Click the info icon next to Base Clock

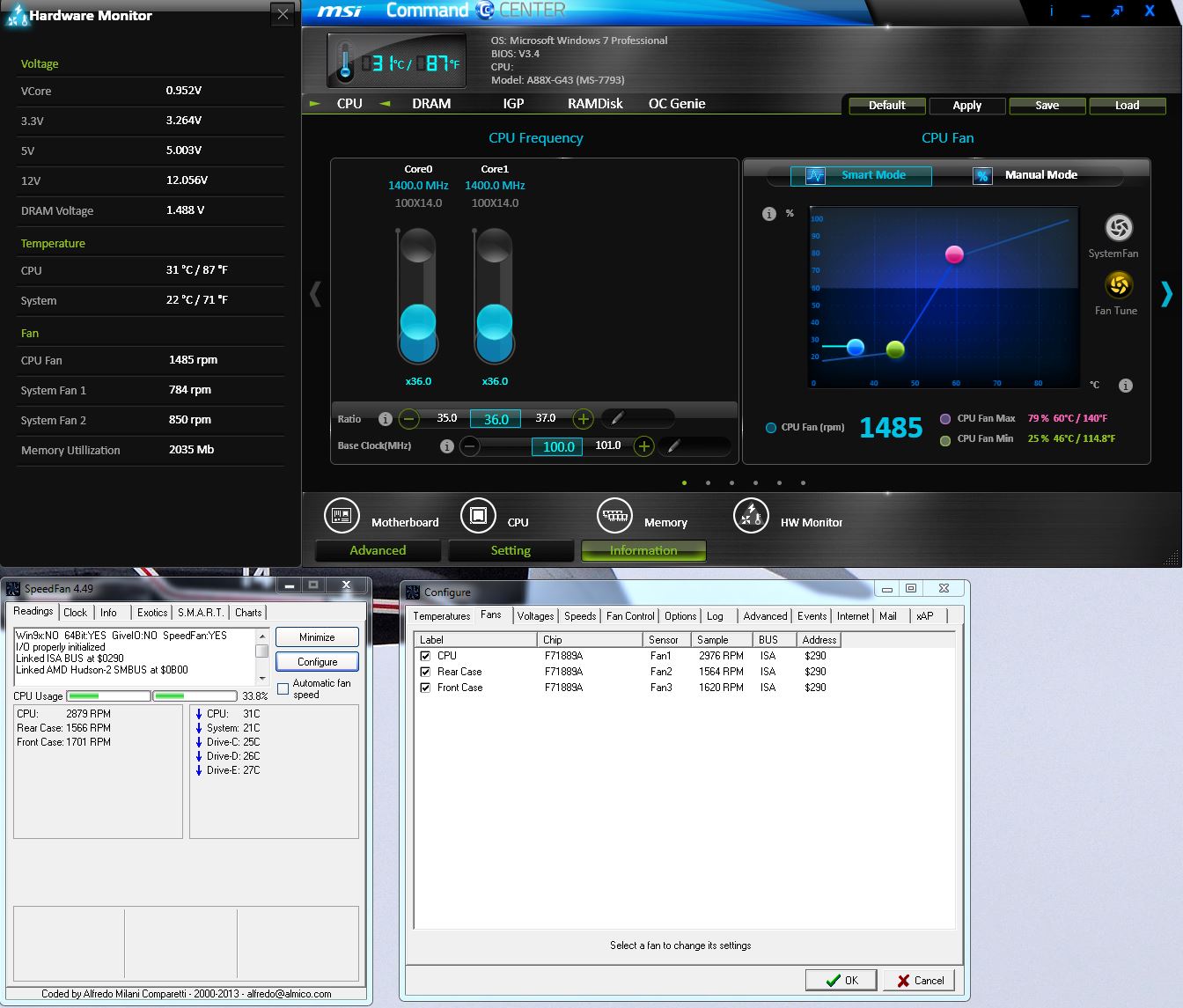click(x=446, y=446)
